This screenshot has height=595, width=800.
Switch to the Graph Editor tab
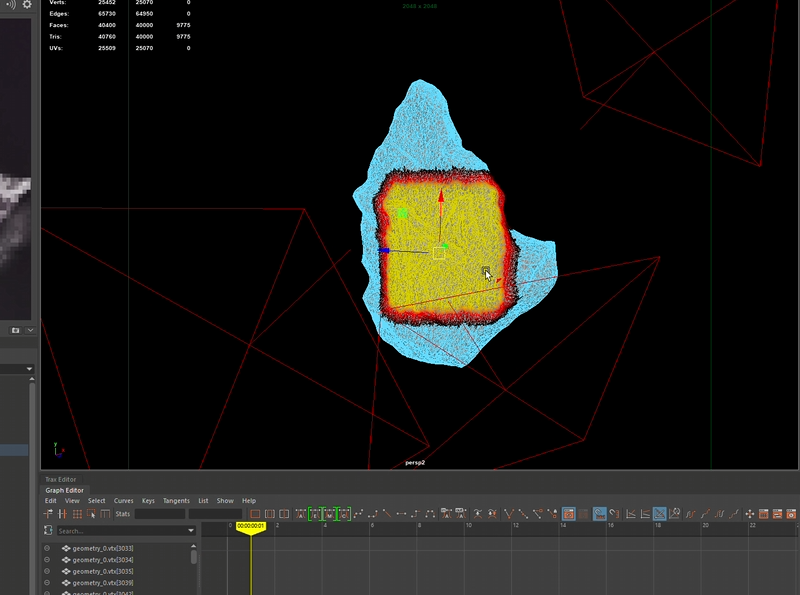(64, 490)
